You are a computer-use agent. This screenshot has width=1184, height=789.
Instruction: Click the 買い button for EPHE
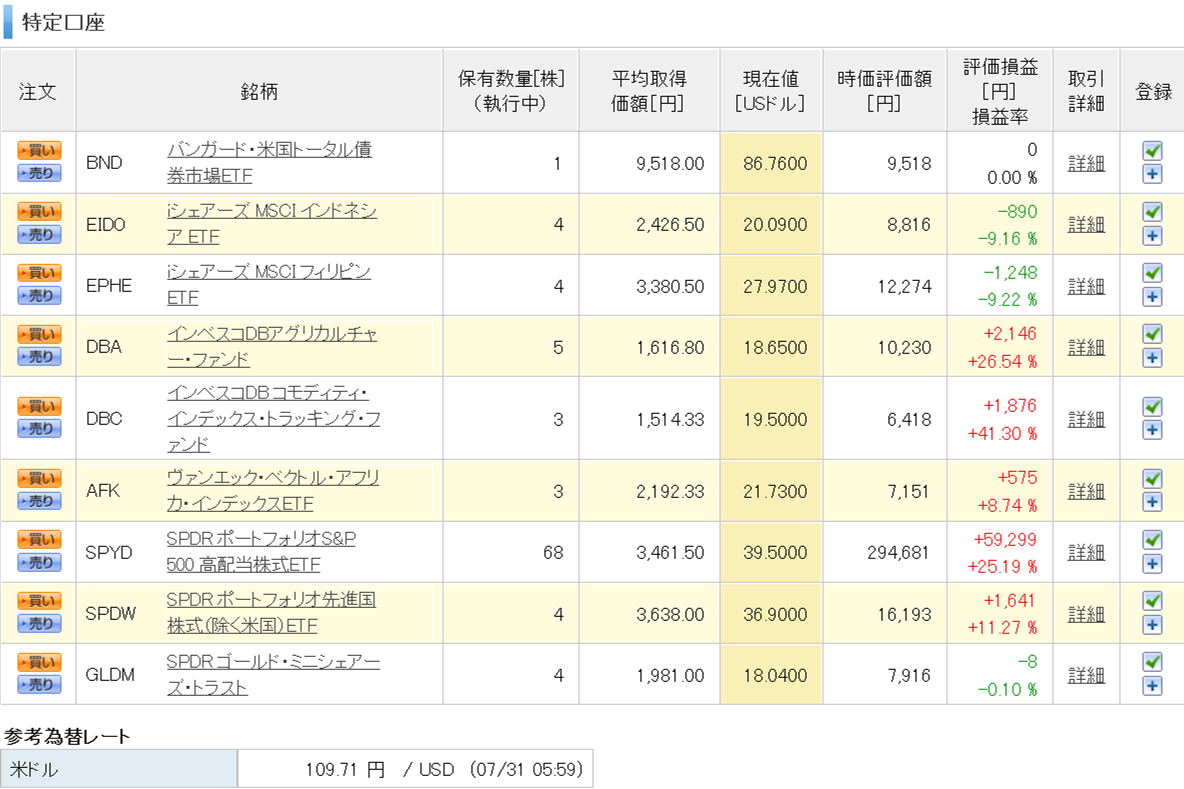(x=39, y=273)
